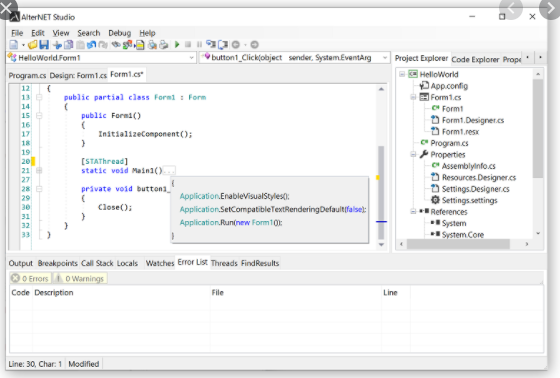Collapse the class Form1 code fold
This screenshot has width=560, height=378.
(x=39, y=97)
